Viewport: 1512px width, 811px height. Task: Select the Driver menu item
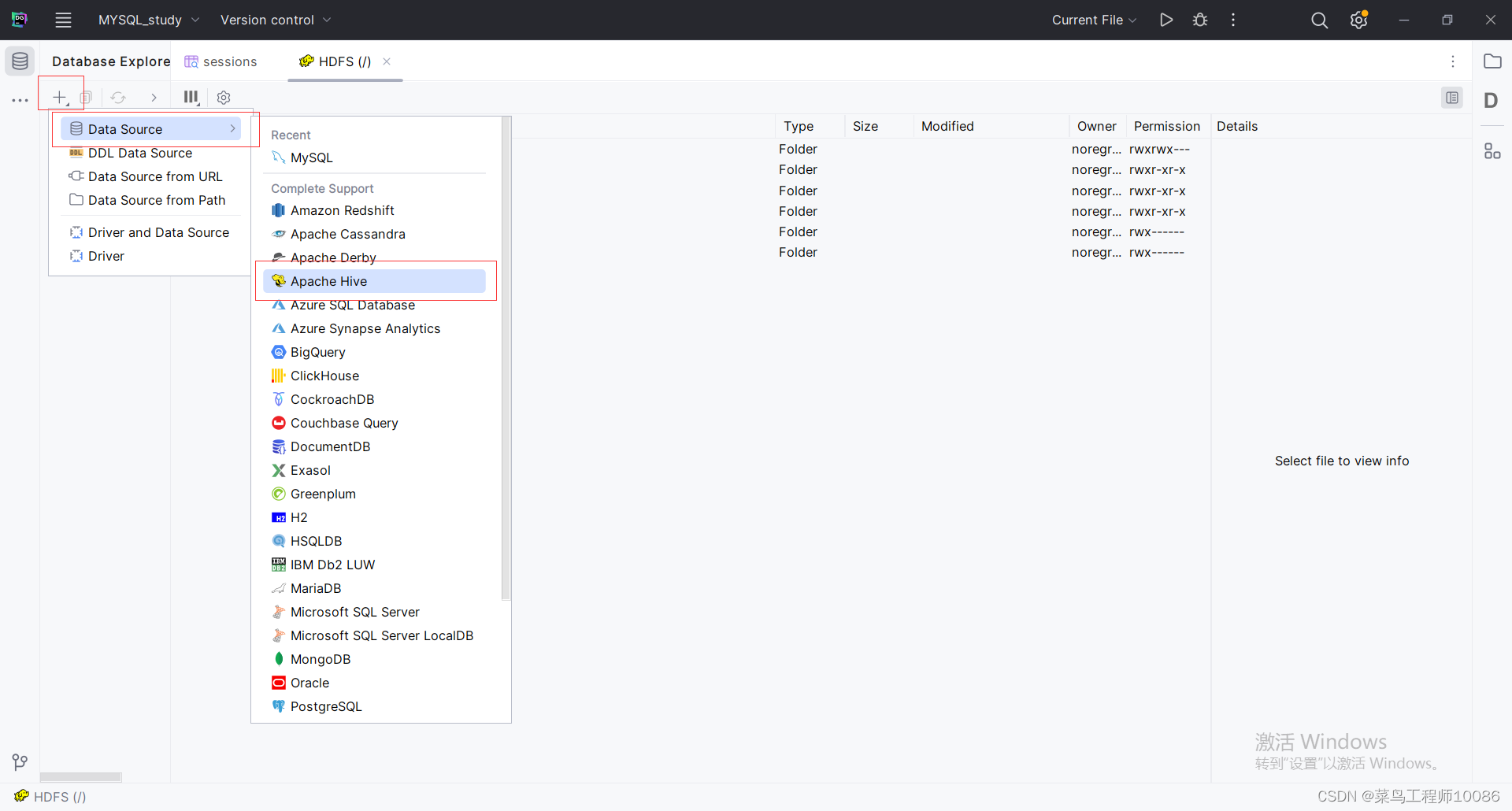point(150,256)
